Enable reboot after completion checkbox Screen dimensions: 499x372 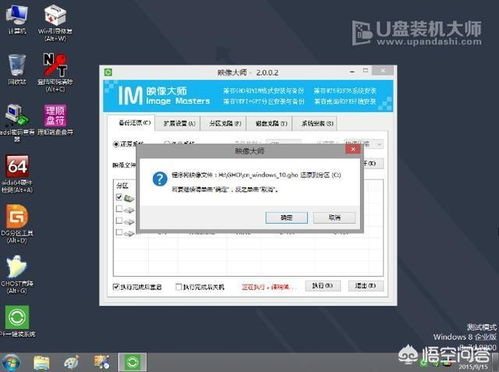pos(116,286)
